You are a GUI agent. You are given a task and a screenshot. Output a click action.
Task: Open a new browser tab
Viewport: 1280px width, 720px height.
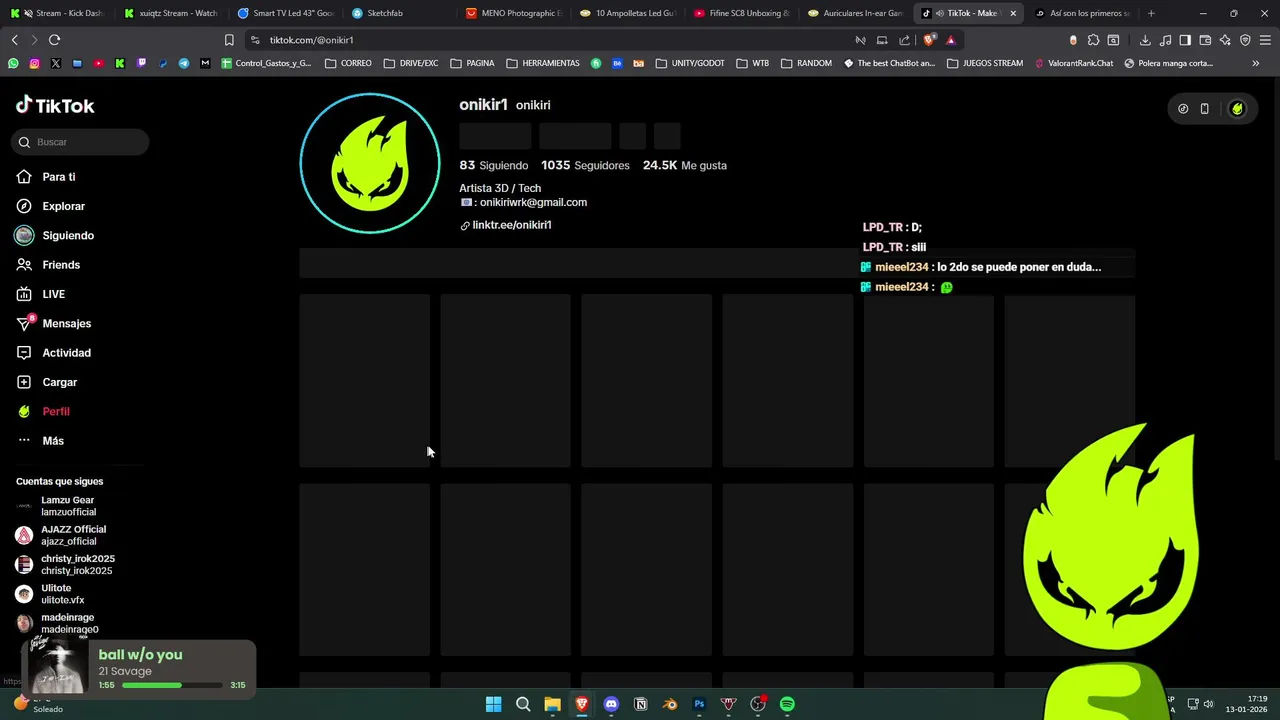[x=1151, y=13]
